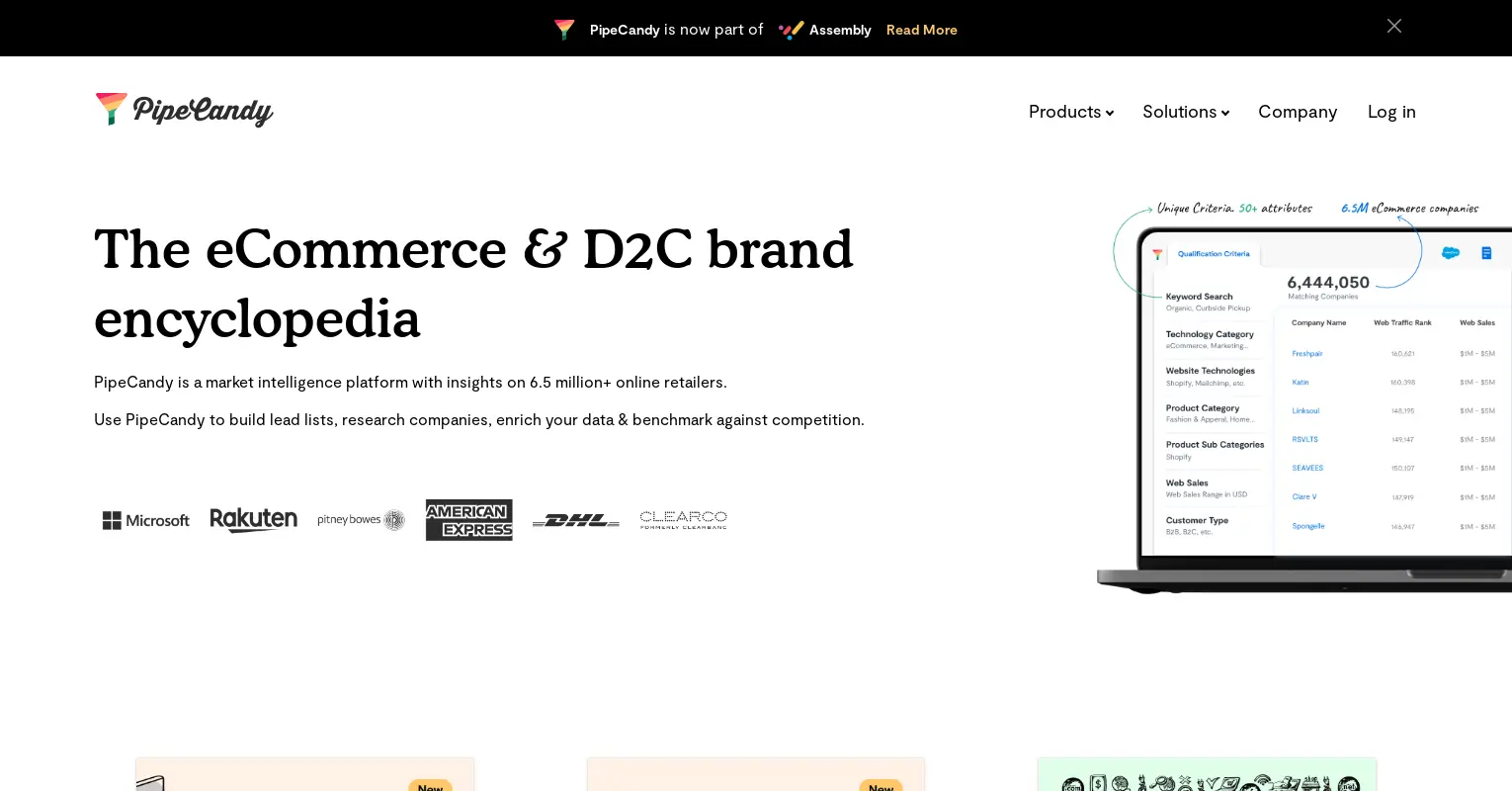Click the Rakuten logo
Screen dimensions: 1512x791
pyautogui.click(x=254, y=520)
